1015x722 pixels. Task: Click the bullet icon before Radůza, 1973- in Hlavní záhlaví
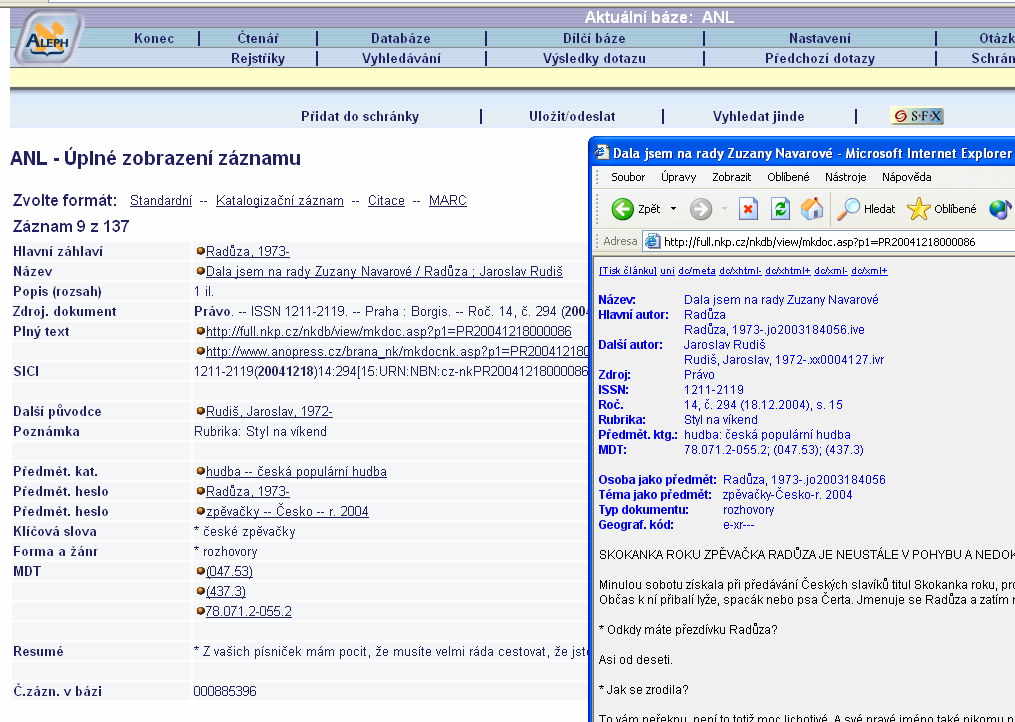click(x=201, y=251)
